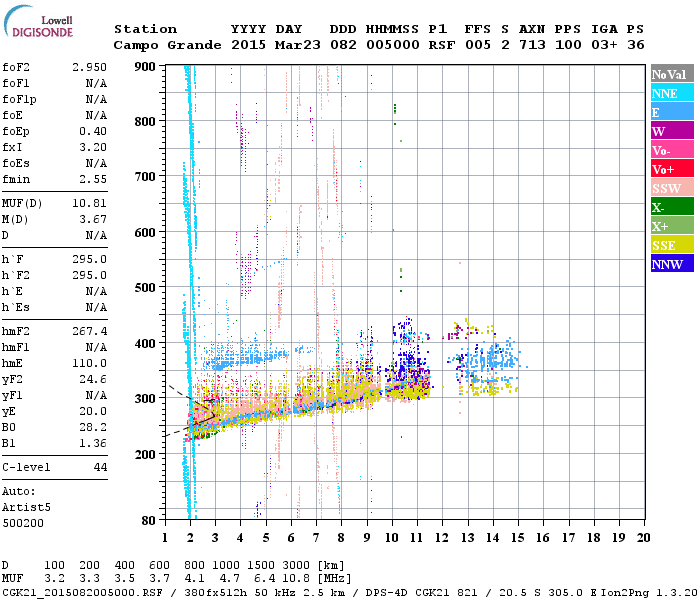Click the B0 value 28.2
Viewport: 700px width, 600px height.
pyautogui.click(x=93, y=427)
